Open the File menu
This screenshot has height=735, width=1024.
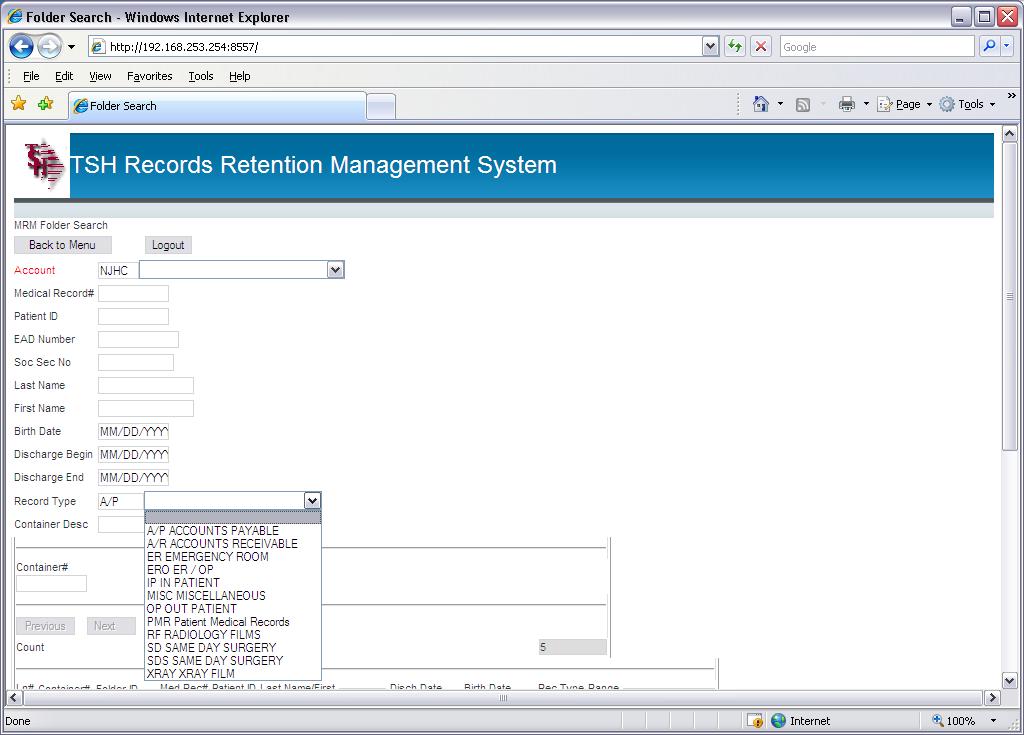31,76
